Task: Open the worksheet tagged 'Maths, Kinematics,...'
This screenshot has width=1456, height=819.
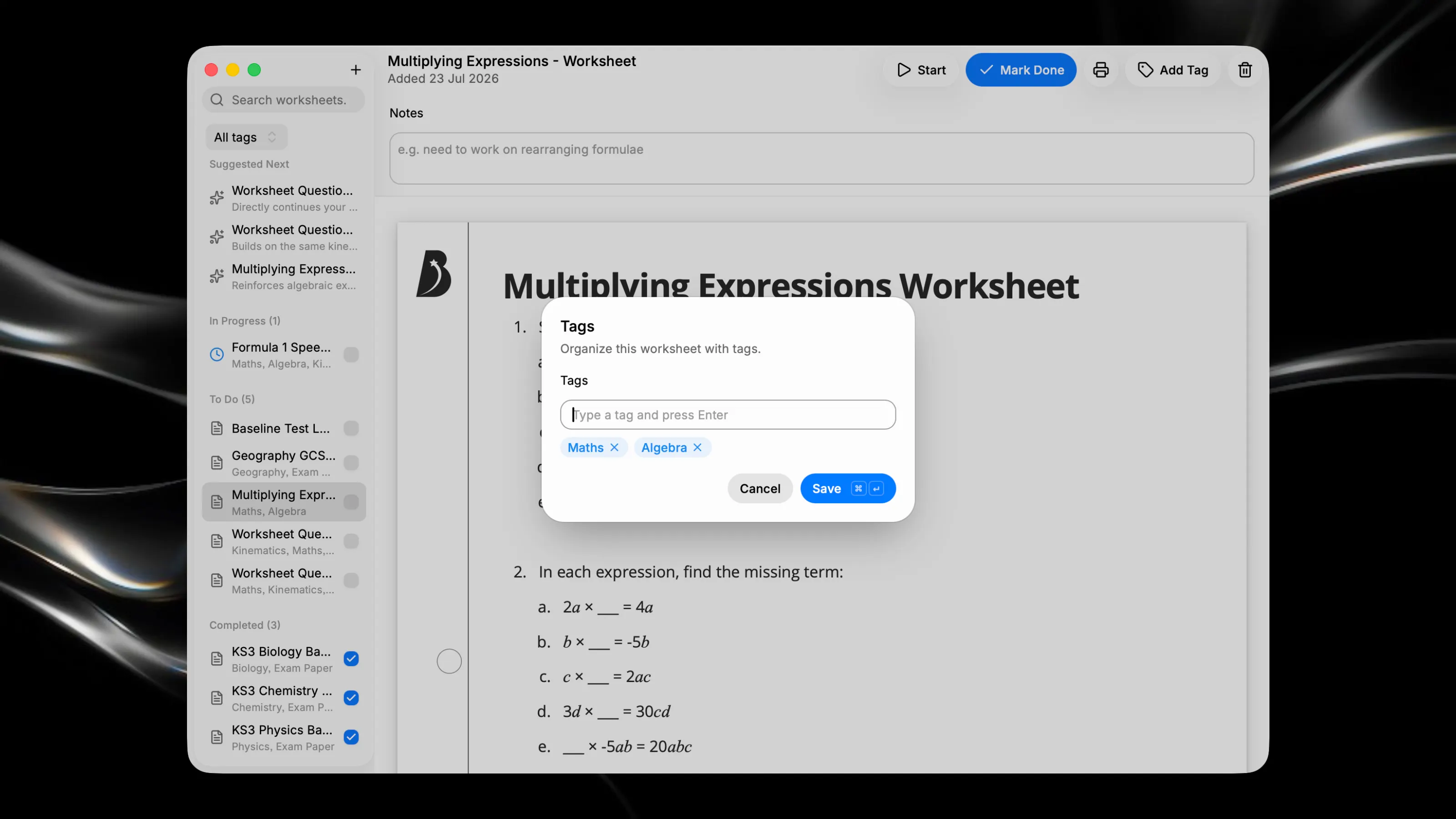Action: (x=284, y=581)
